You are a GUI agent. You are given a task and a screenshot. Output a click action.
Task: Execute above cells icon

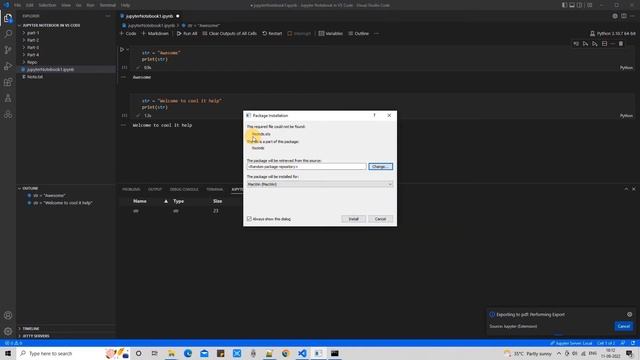click(585, 44)
